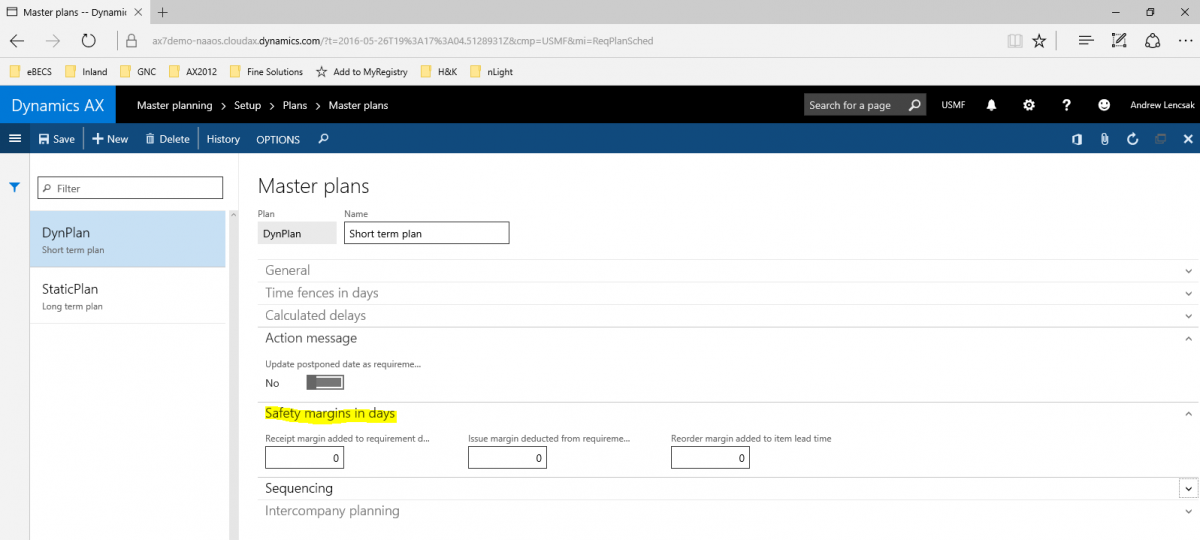The width and height of the screenshot is (1200, 540).
Task: Click the USMF company selector
Action: click(953, 105)
